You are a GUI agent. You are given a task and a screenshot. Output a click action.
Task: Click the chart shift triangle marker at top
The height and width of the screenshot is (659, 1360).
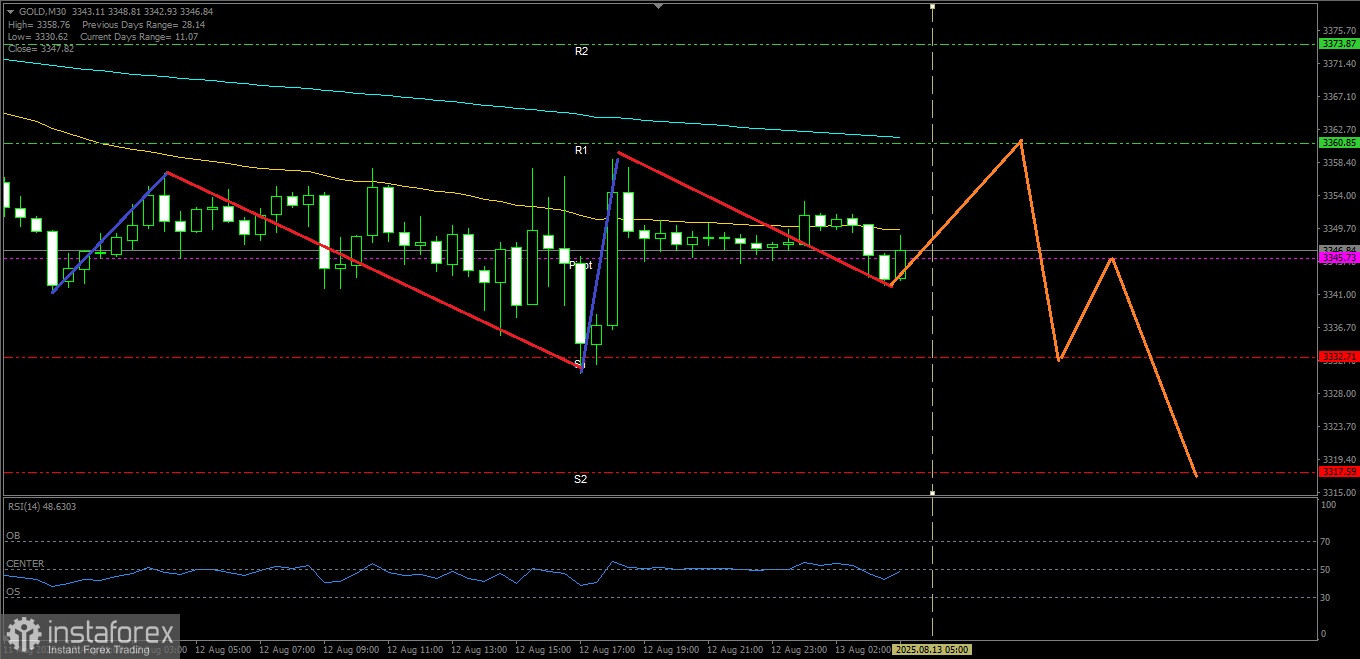pos(658,6)
